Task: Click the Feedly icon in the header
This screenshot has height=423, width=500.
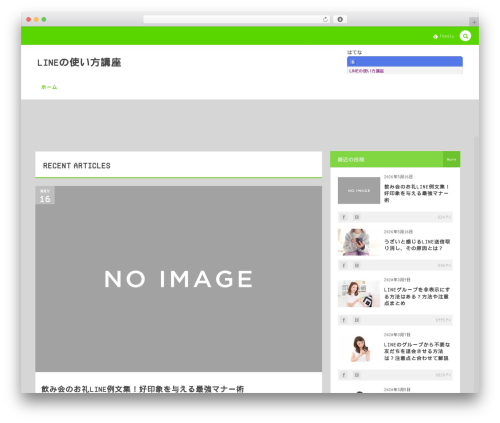Action: point(435,36)
